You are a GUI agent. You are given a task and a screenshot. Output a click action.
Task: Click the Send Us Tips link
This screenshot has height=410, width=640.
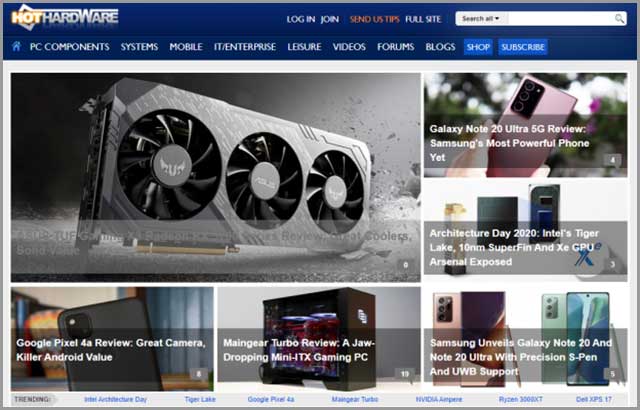[x=374, y=19]
